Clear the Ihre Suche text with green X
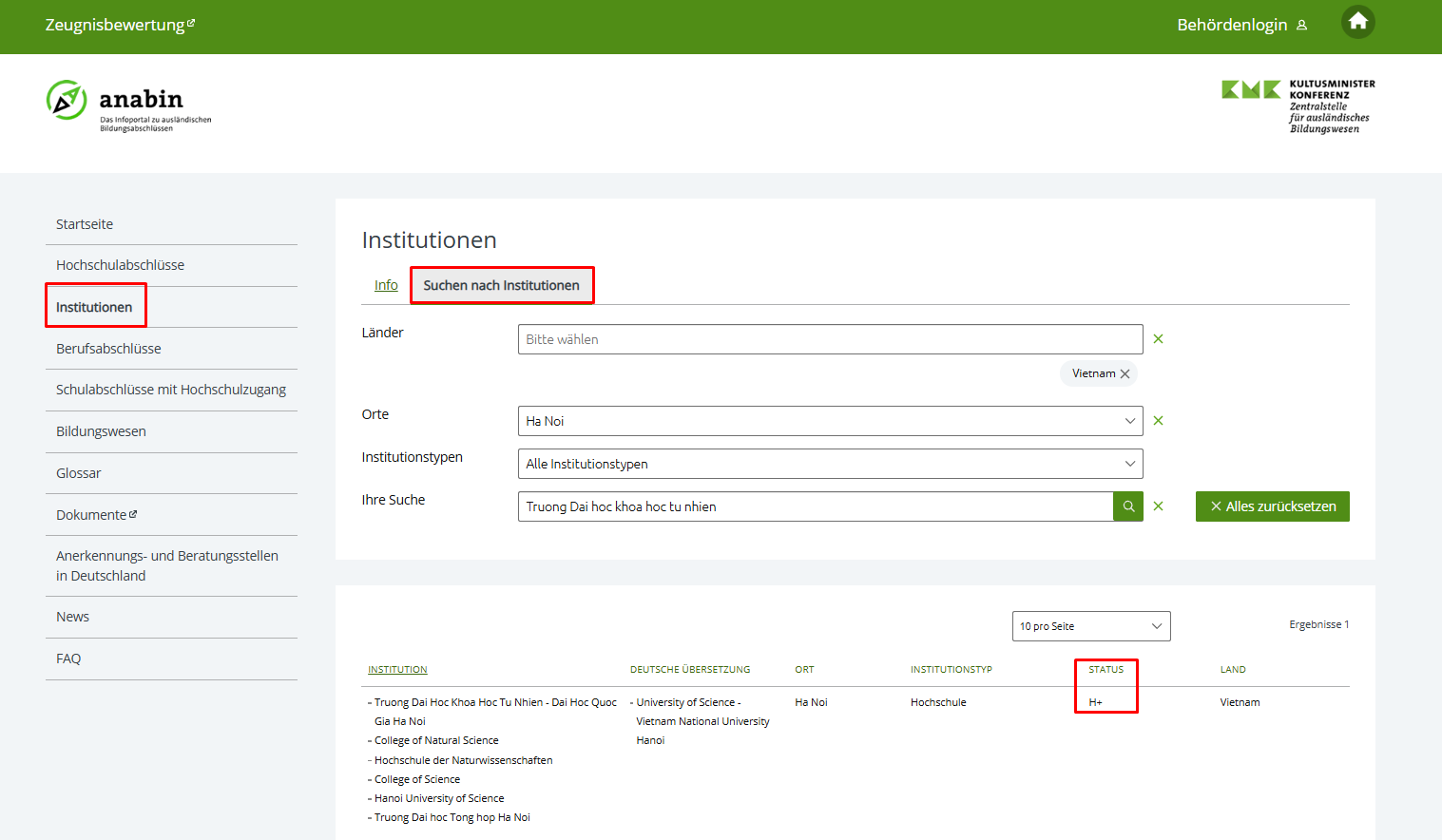 tap(1158, 506)
